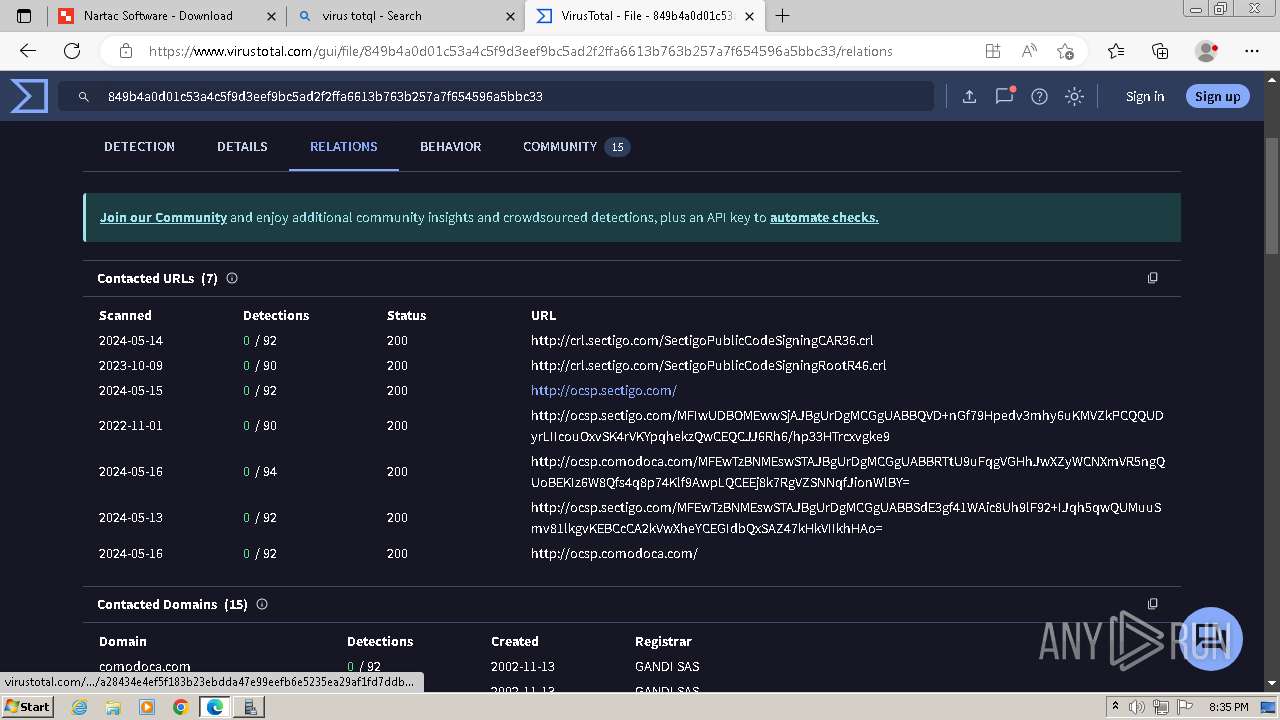Click the search magnifier icon in VirusTotal bar
Viewport: 1280px width, 720px height.
click(x=84, y=97)
